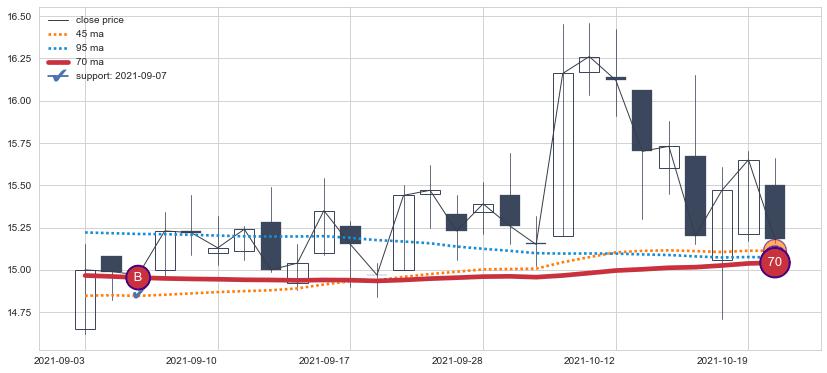
Task: Click the 2021-09-17 x-axis date label
Action: (323, 361)
